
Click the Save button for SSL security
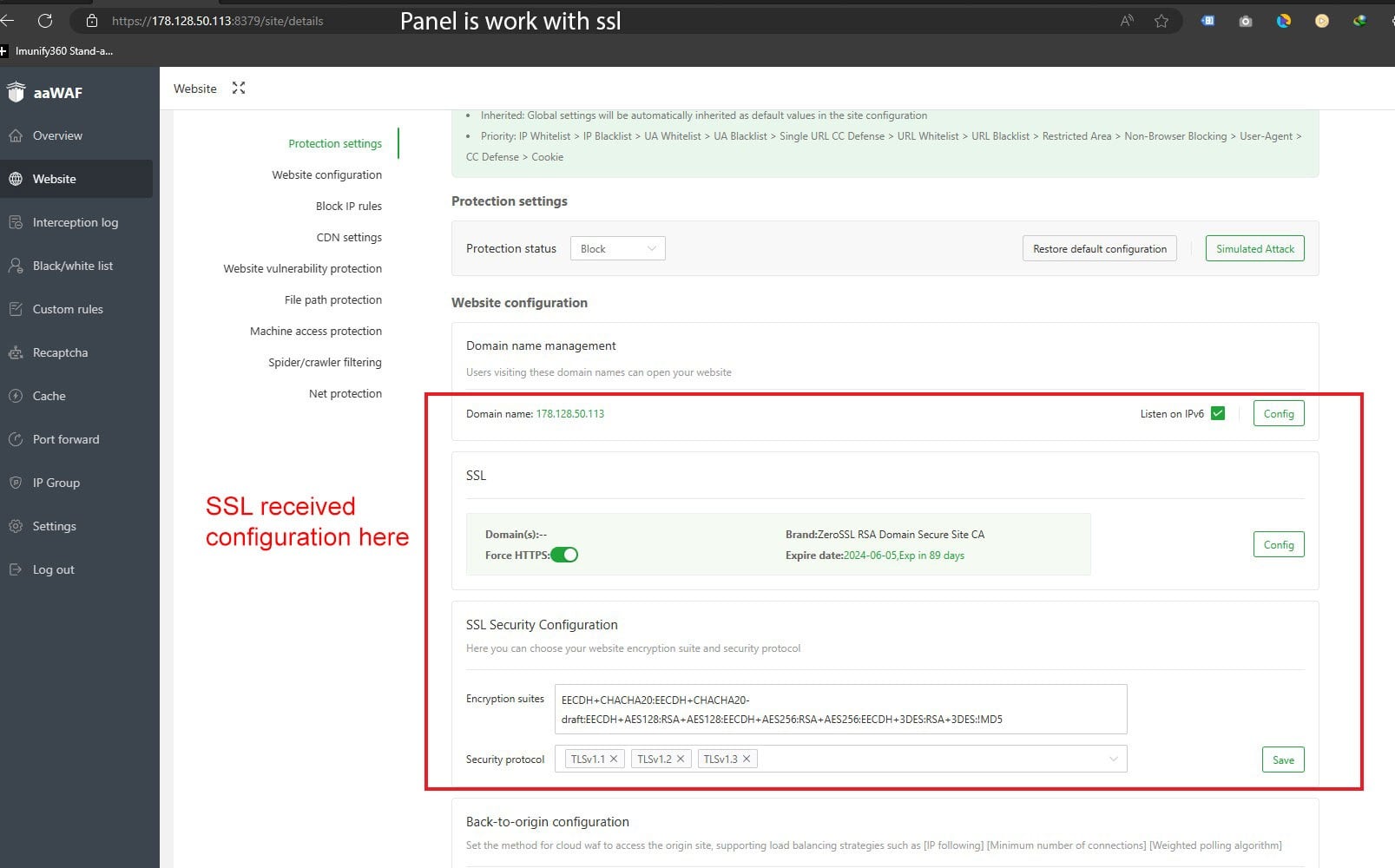click(1283, 759)
